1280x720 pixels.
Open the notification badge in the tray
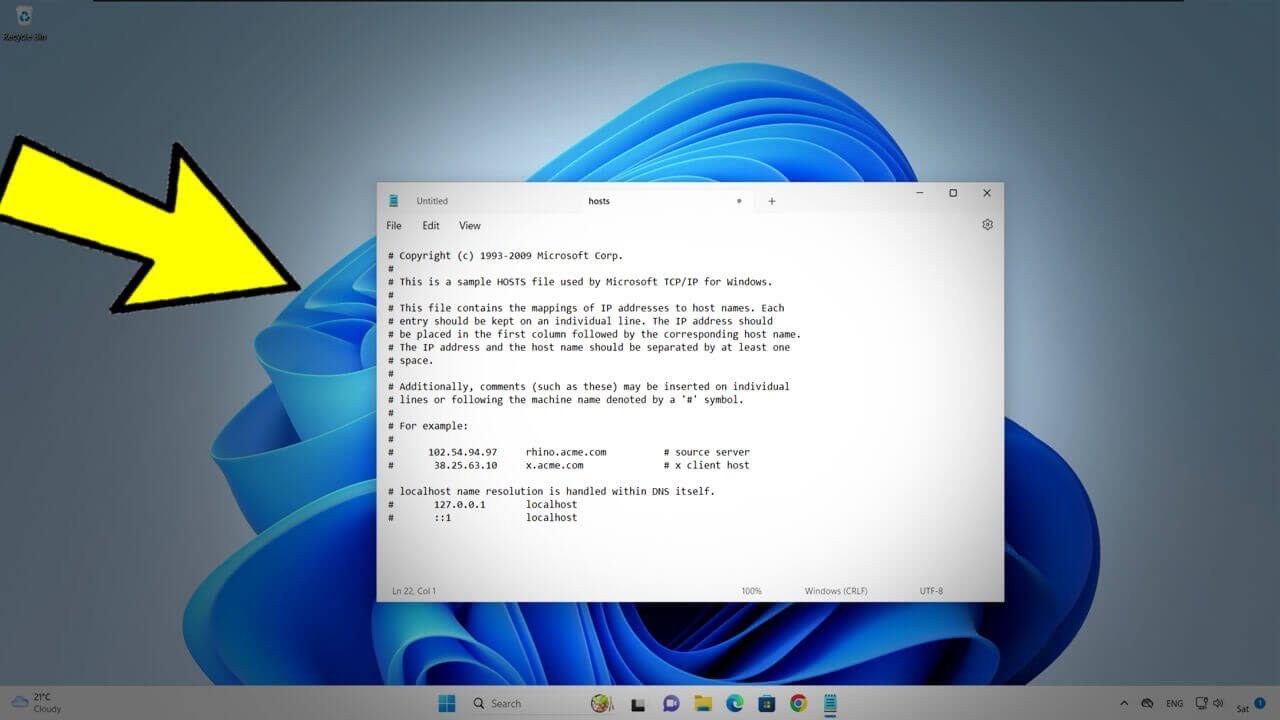click(1260, 703)
